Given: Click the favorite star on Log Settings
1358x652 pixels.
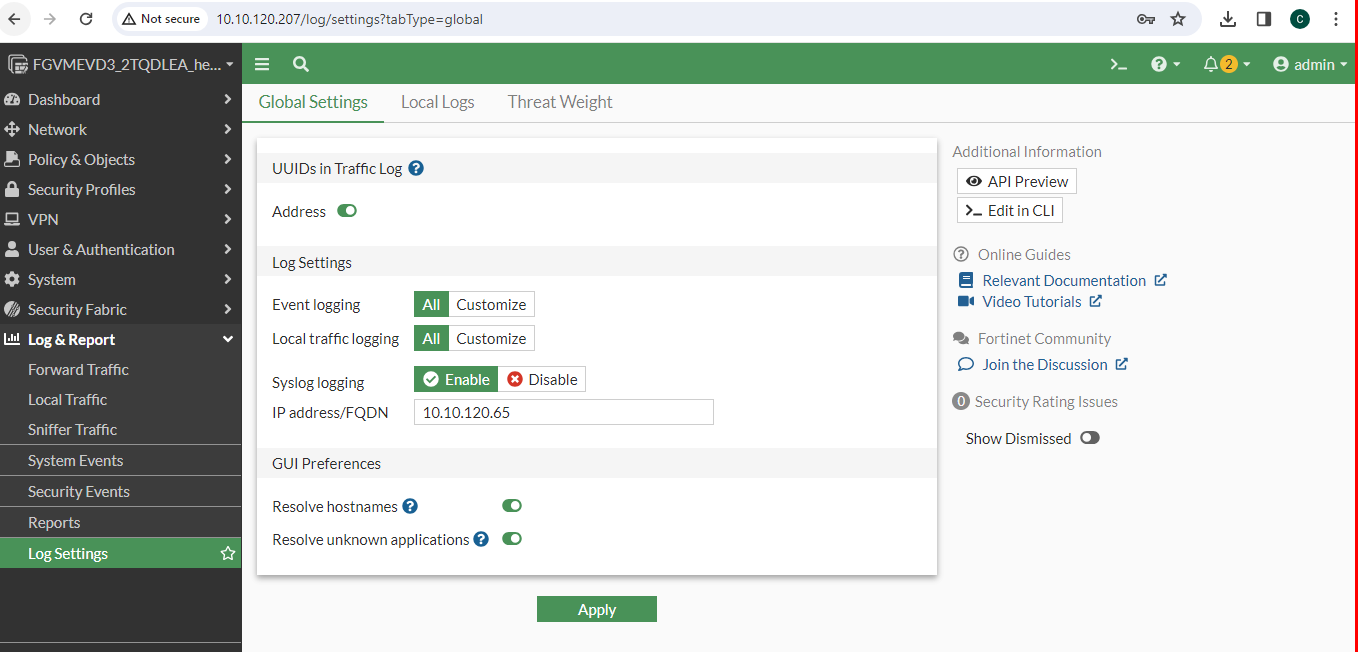Looking at the screenshot, I should [x=227, y=554].
